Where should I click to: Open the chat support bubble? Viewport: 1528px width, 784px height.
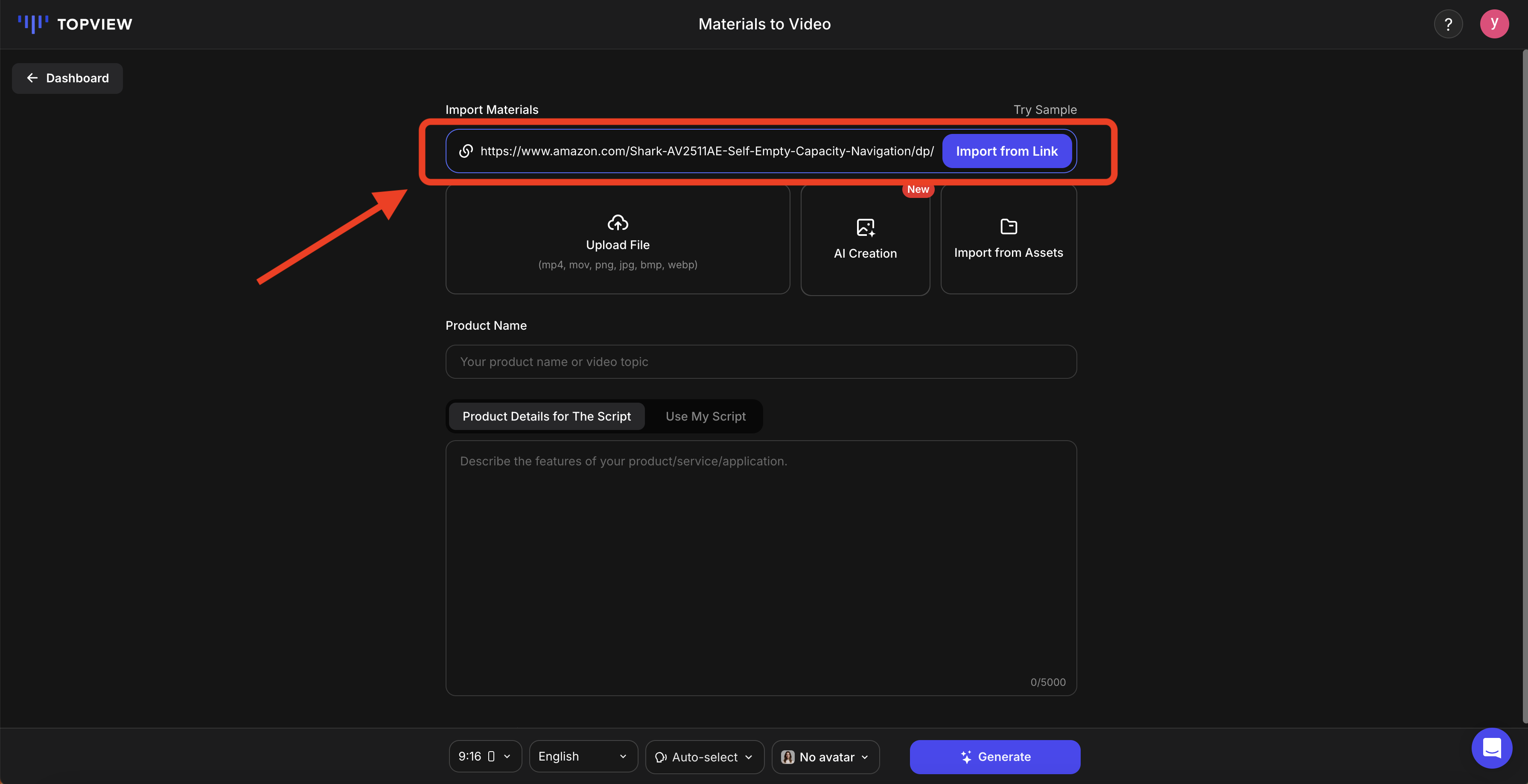click(x=1491, y=748)
